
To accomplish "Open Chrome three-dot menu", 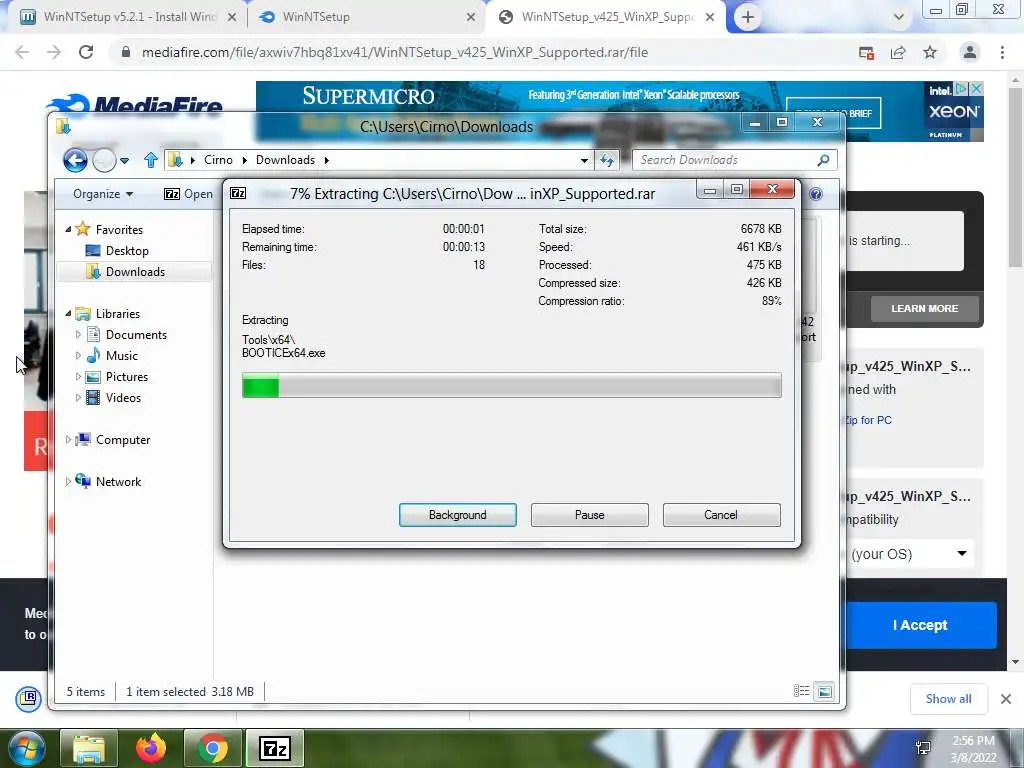I will (x=1002, y=52).
